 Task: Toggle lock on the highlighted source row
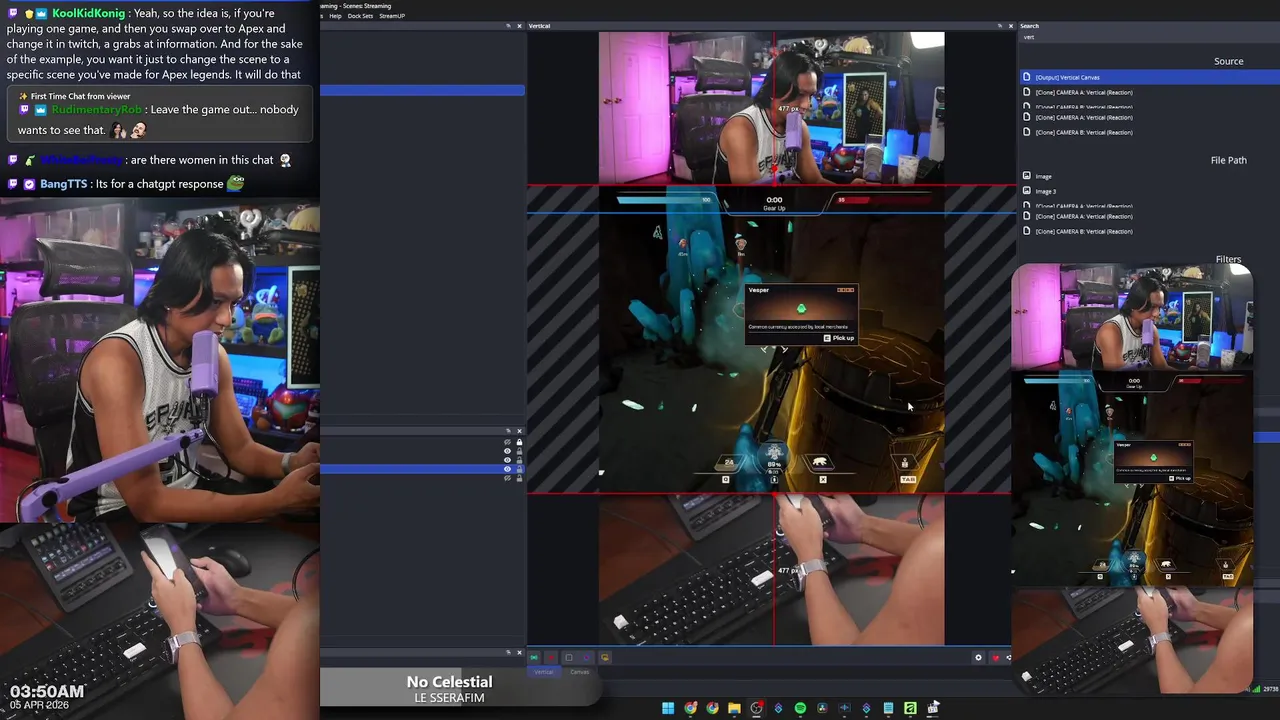[519, 469]
